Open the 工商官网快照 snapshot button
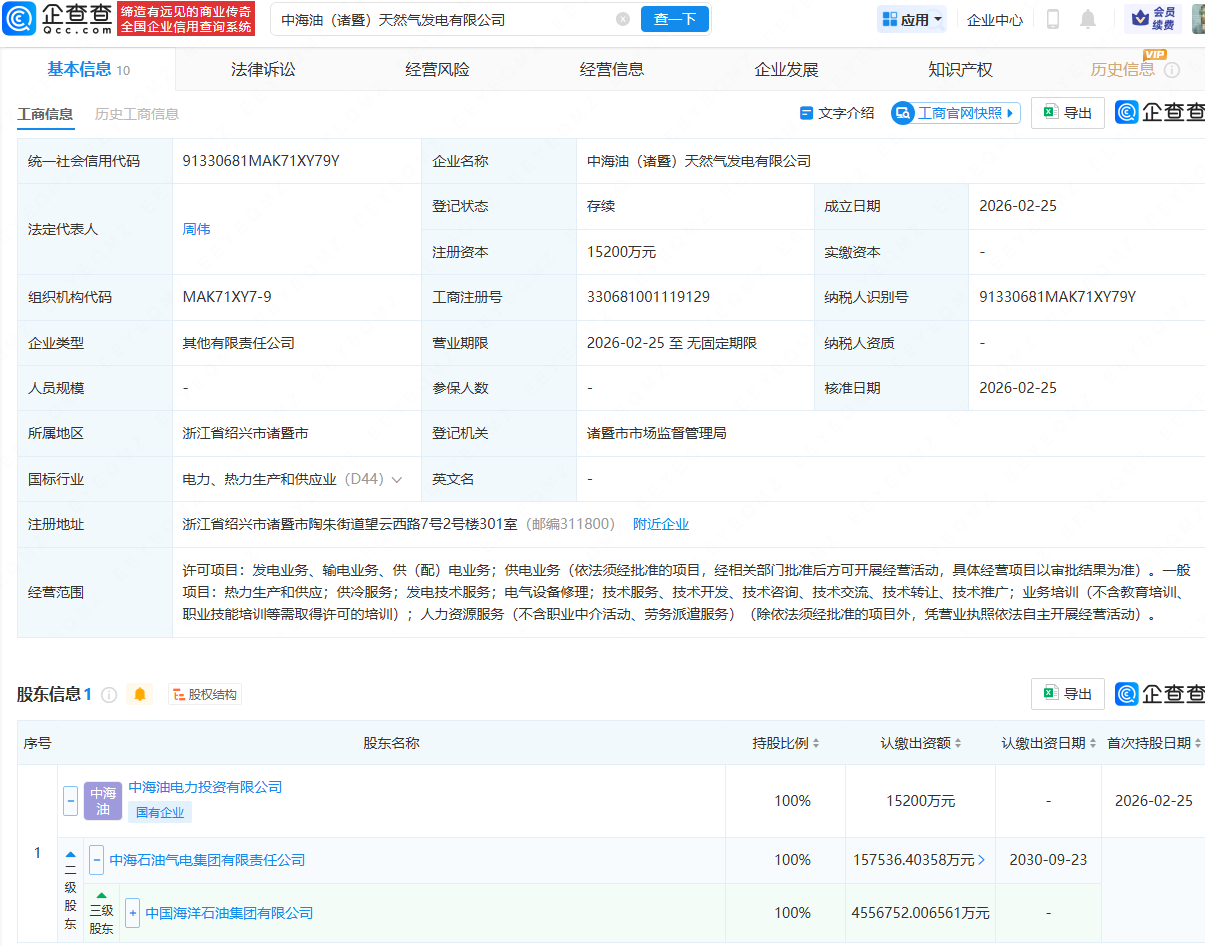 (x=955, y=113)
